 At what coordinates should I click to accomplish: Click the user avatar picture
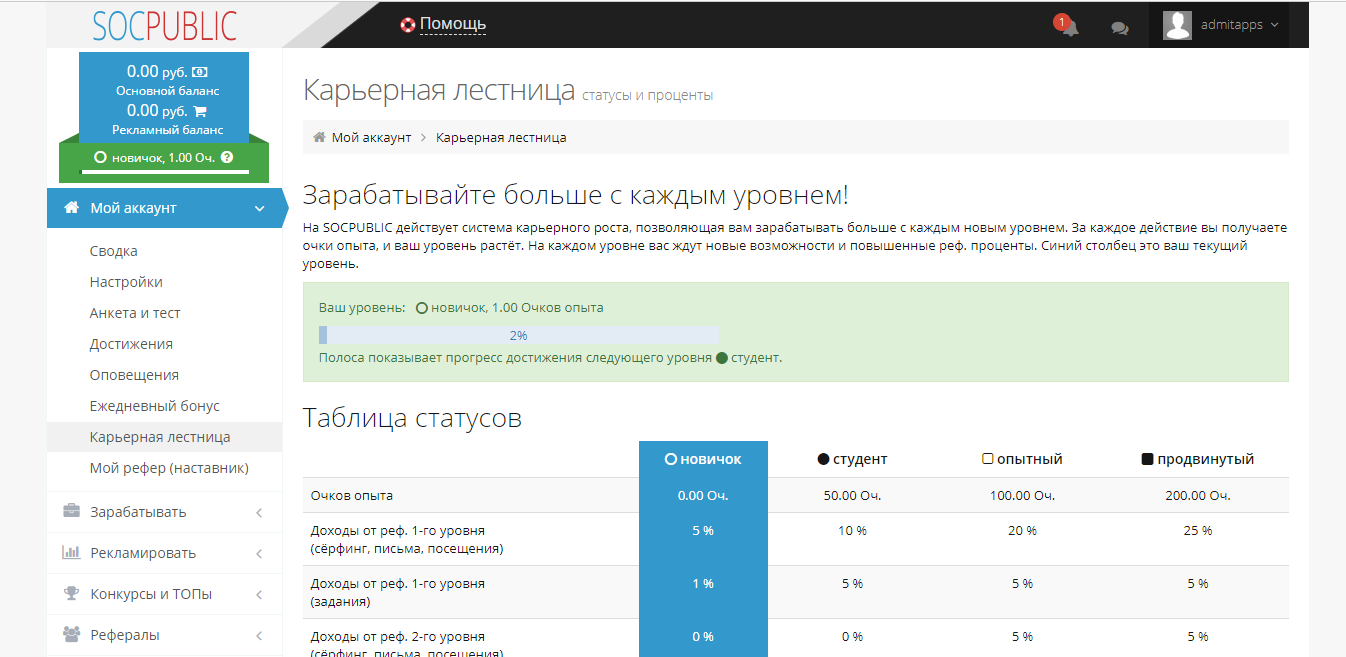pyautogui.click(x=1177, y=25)
